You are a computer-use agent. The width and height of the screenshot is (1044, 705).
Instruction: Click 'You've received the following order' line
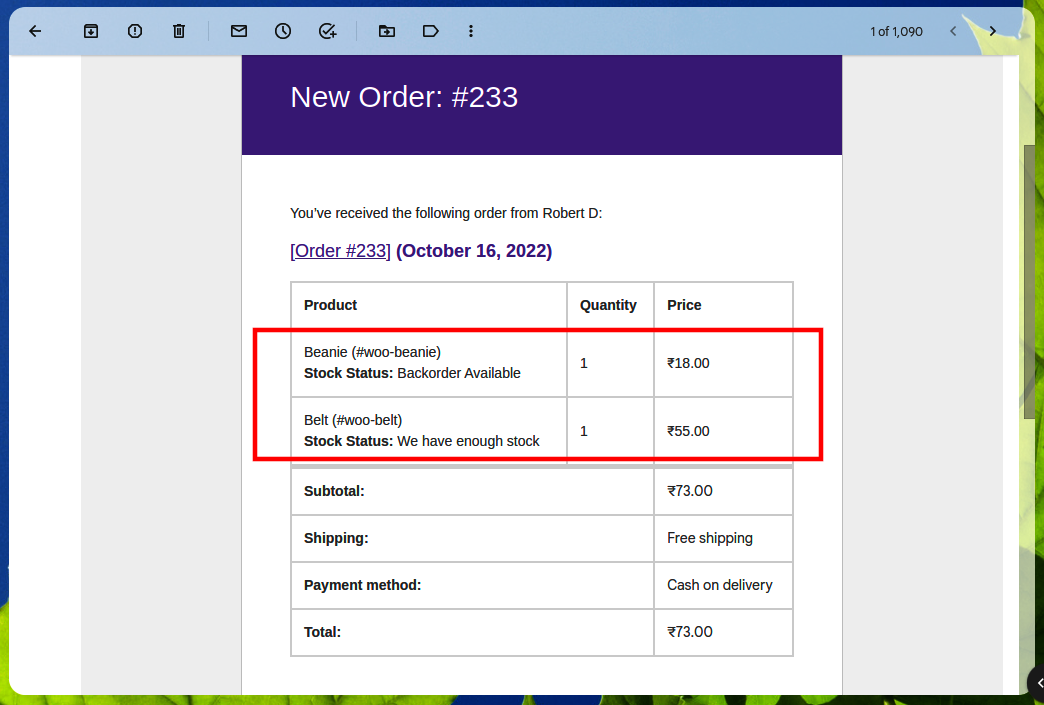tap(446, 213)
